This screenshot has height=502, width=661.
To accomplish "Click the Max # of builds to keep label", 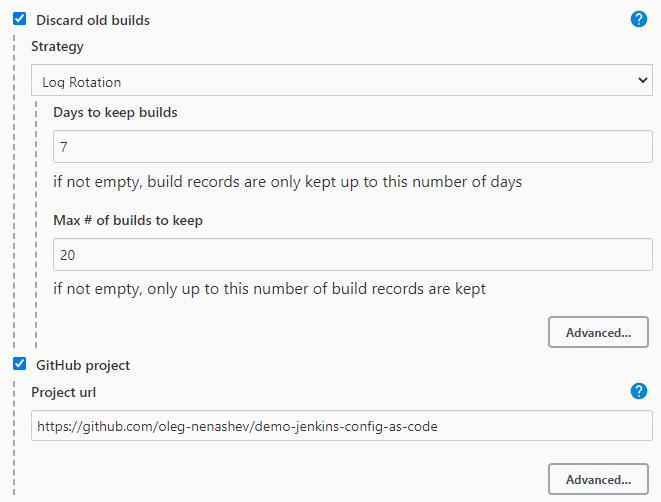I will 128,220.
